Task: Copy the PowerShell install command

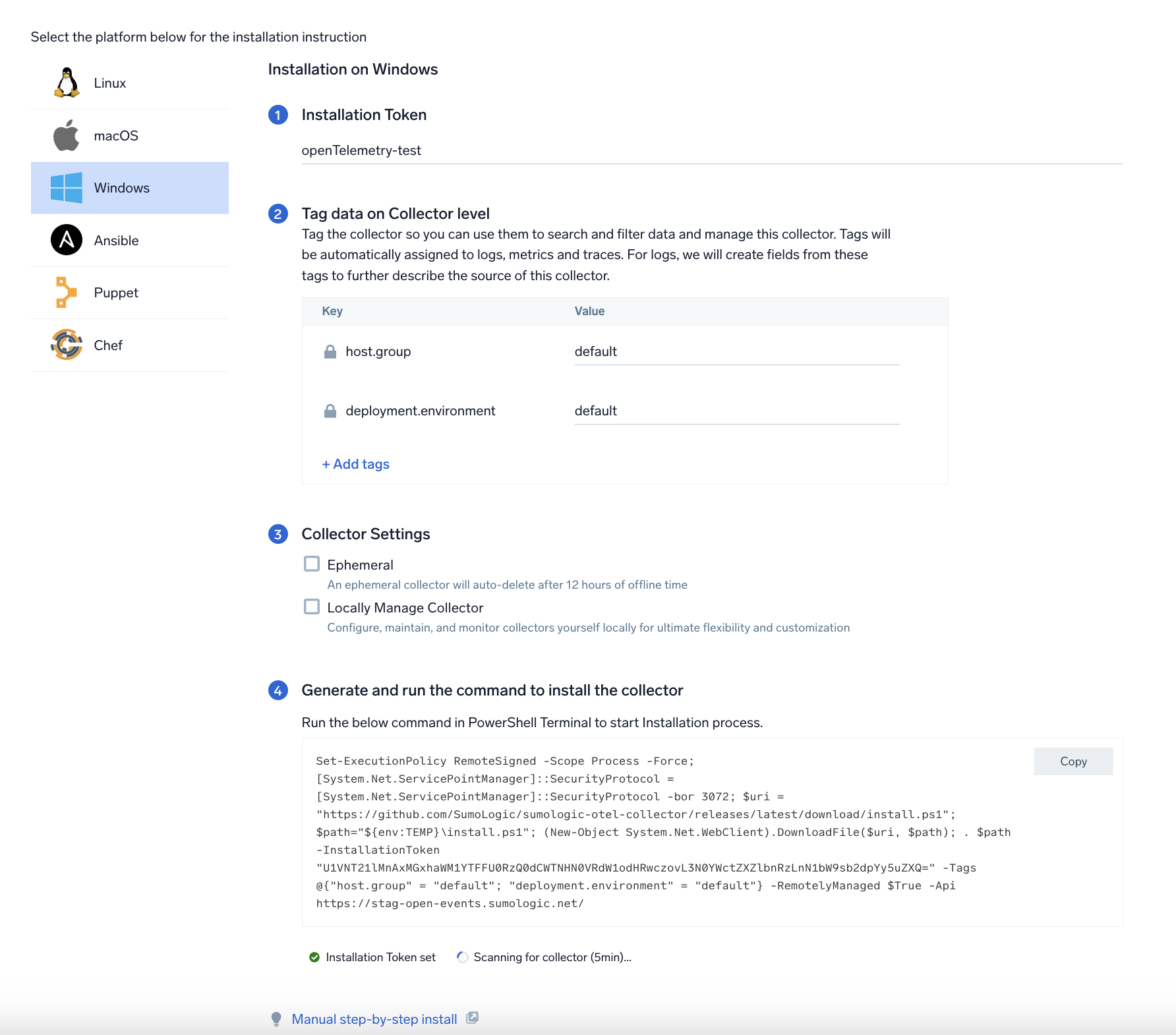Action: pyautogui.click(x=1073, y=761)
